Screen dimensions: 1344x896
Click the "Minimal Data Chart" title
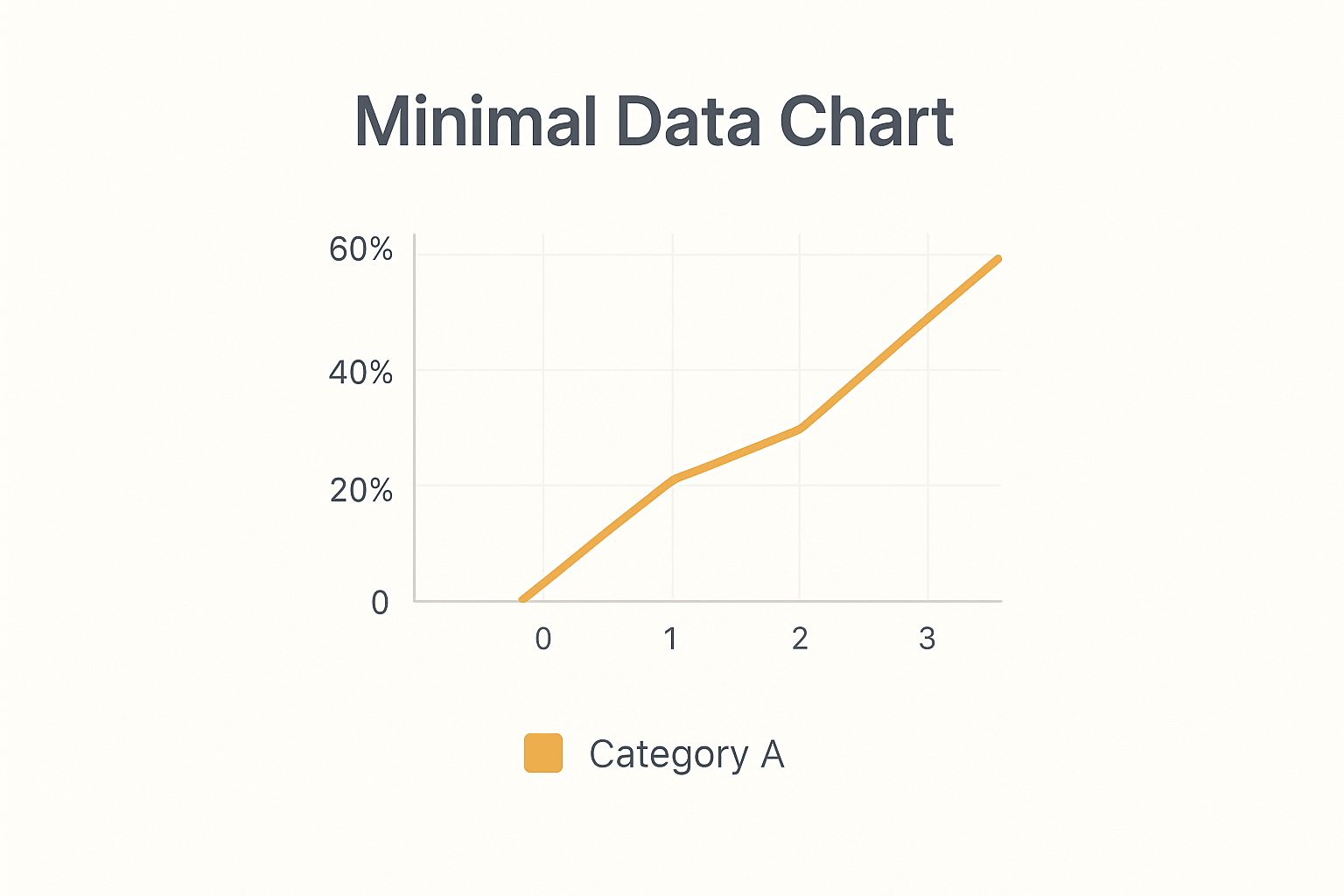pyautogui.click(x=654, y=122)
